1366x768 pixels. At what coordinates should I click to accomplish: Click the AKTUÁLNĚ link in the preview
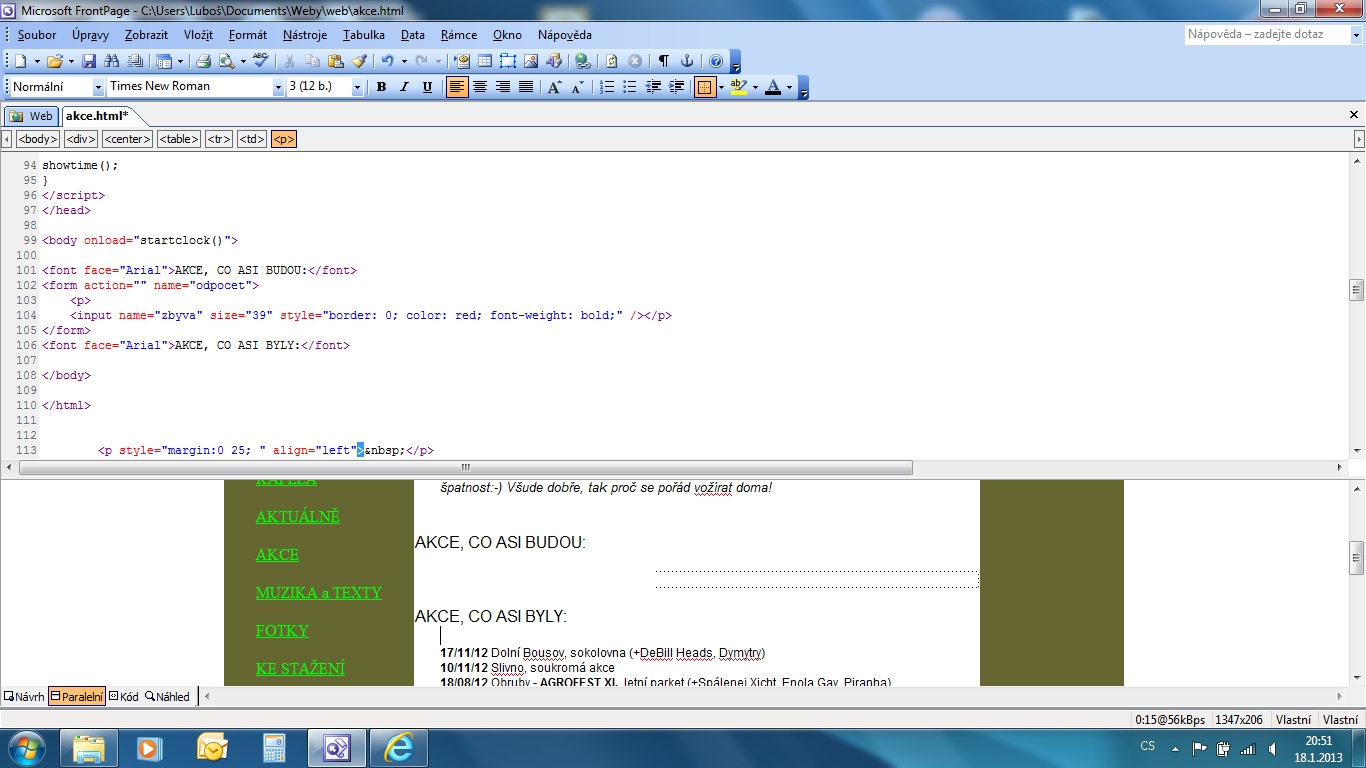(298, 517)
